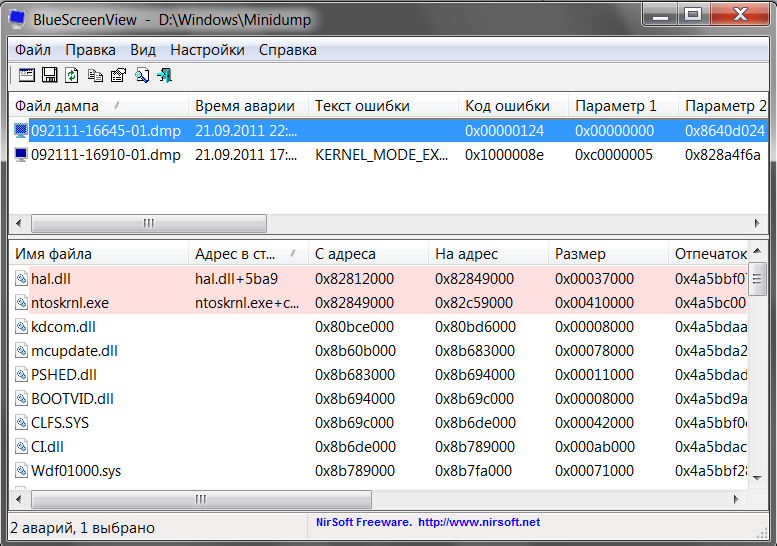Viewport: 777px width, 546px height.
Task: Click the KERNEL_MODE_EX... error text cell
Action: 381,155
